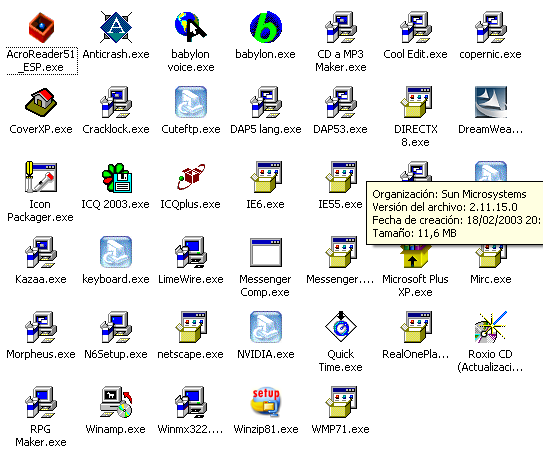Click the ICQplus.exe red box icon
Viewport: 543px width, 454px height.
pyautogui.click(x=191, y=177)
